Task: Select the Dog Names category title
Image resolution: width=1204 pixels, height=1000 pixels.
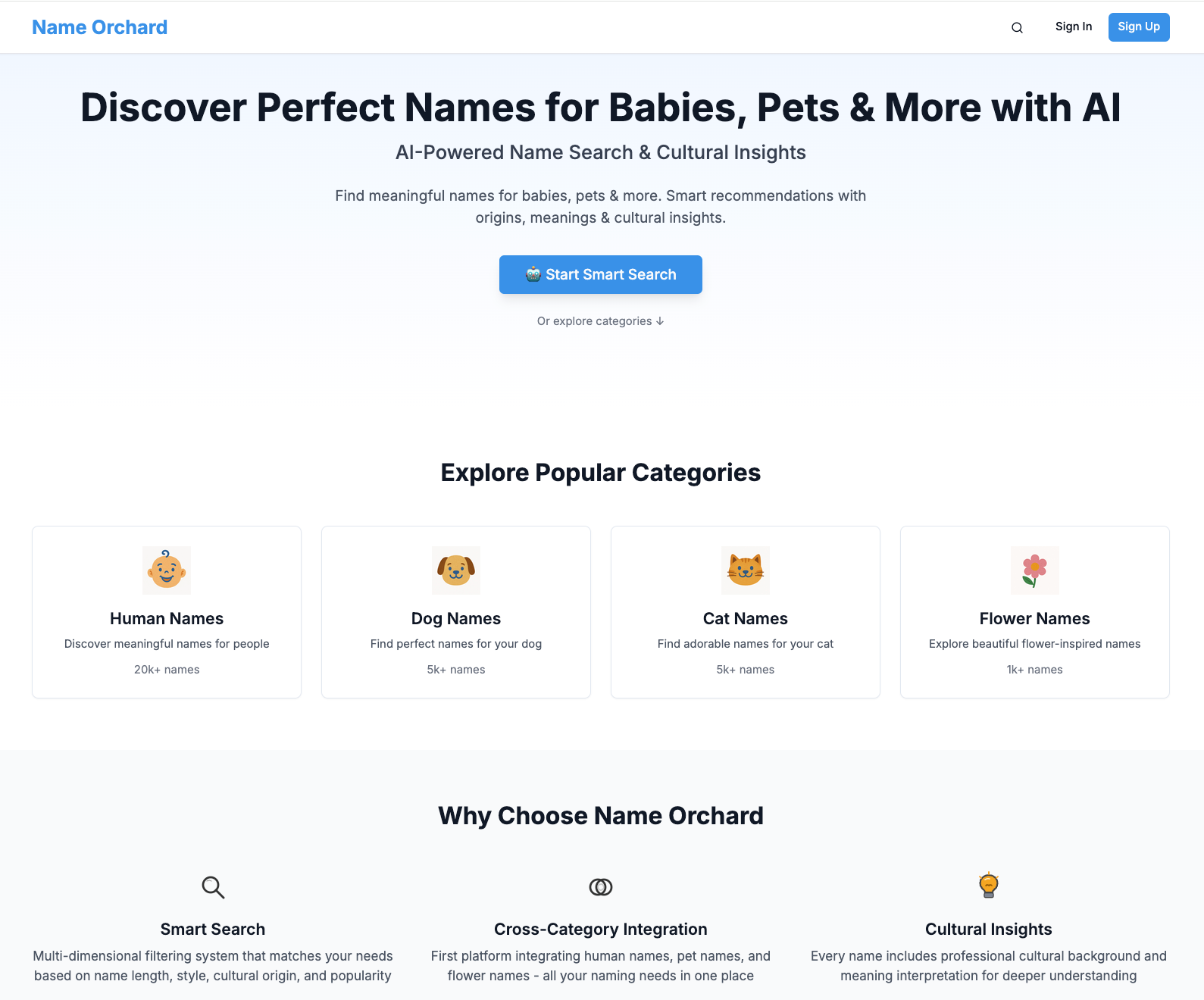Action: (x=456, y=619)
